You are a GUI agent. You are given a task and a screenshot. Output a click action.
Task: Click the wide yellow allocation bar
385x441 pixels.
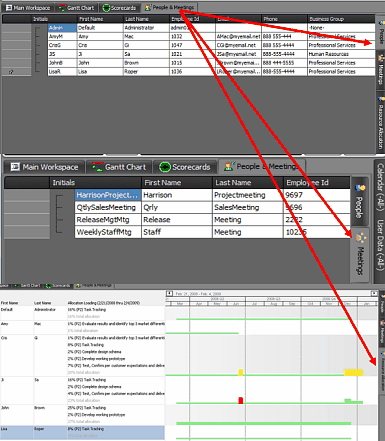point(353,372)
